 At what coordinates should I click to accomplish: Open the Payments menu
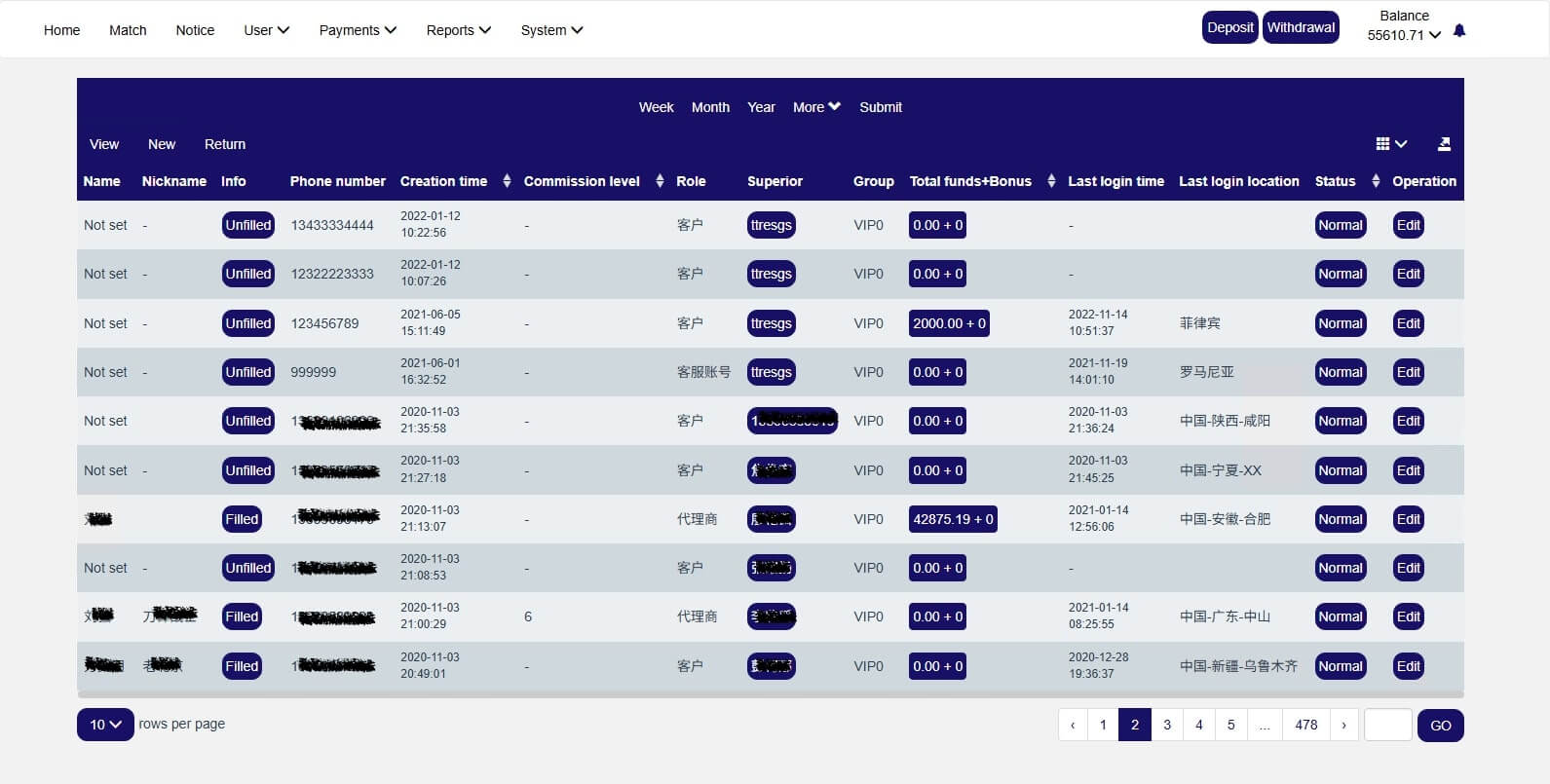coord(358,30)
